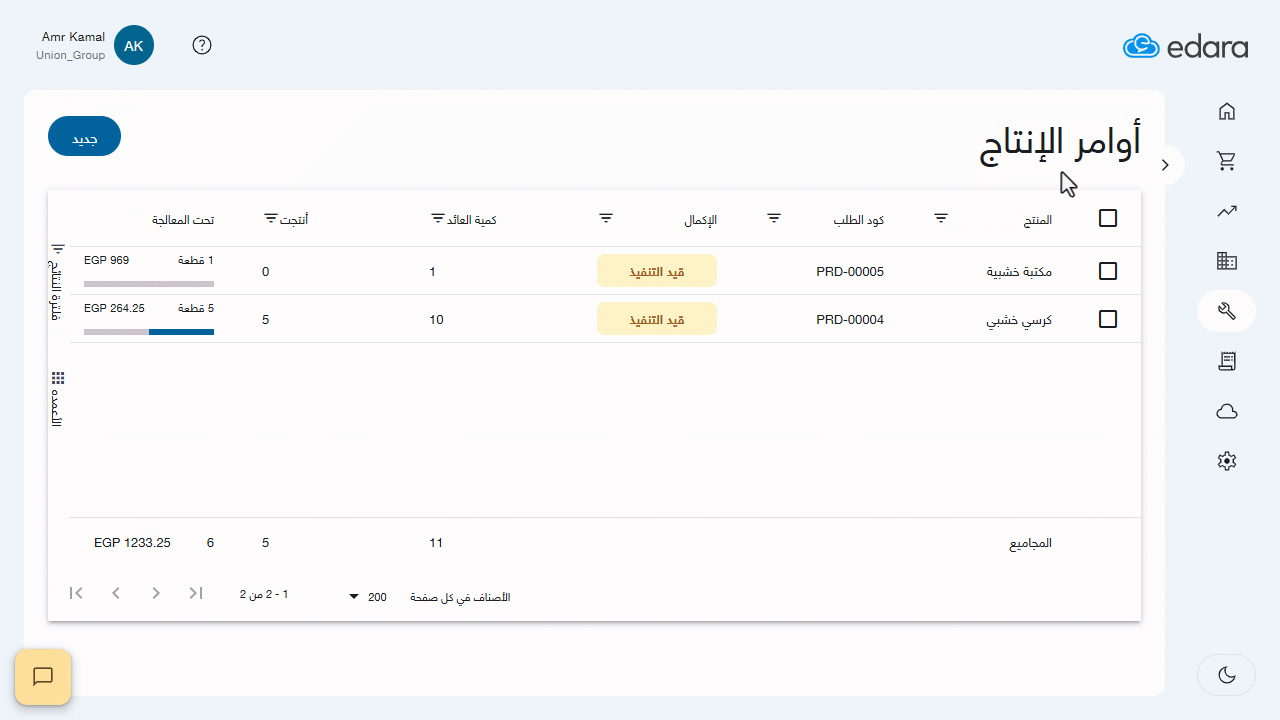The image size is (1280, 720).
Task: Open the settings gear icon
Action: tap(1227, 461)
